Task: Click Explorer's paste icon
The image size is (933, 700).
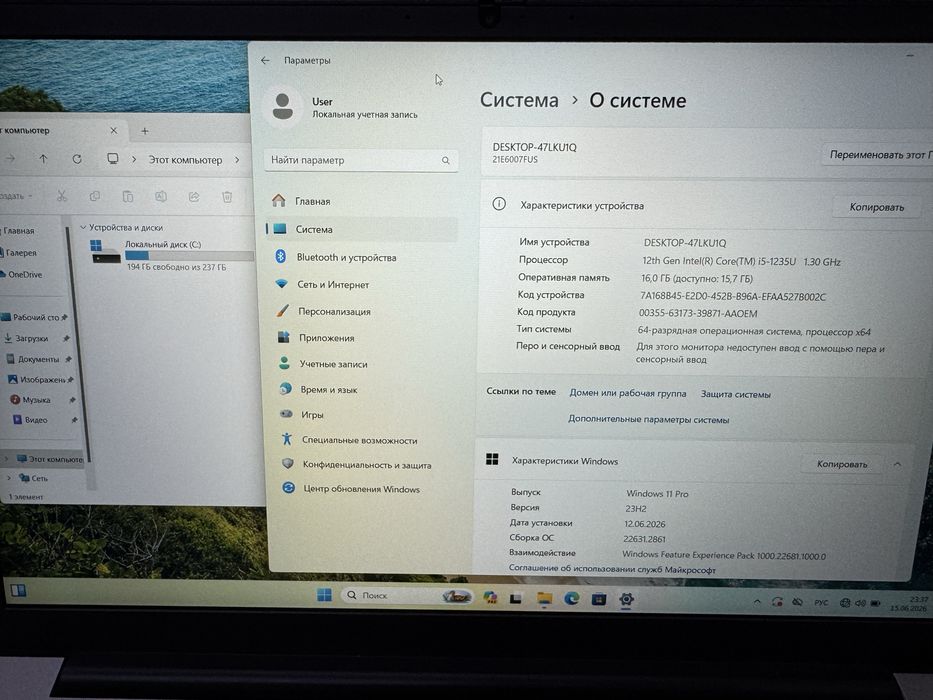Action: coord(127,196)
